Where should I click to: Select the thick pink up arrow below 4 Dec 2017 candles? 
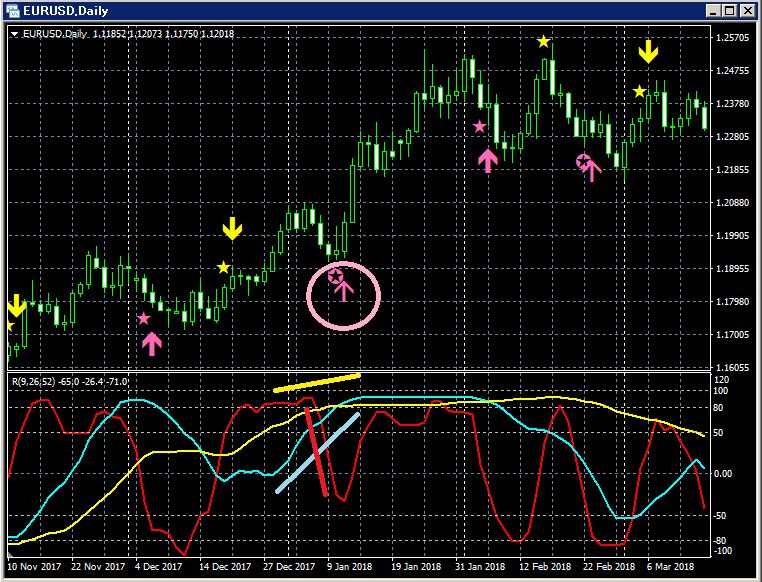click(152, 344)
